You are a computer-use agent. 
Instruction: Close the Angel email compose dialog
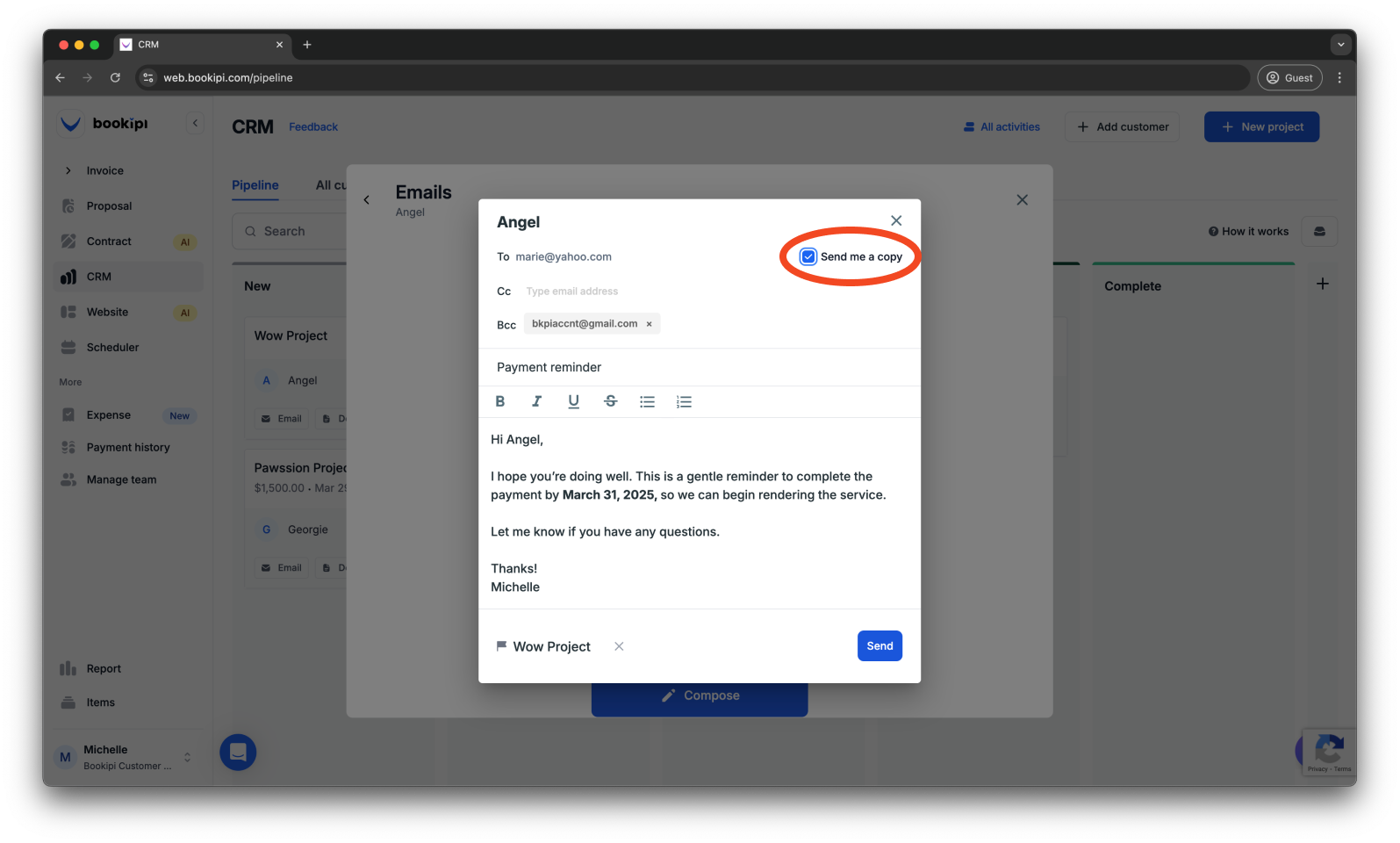click(x=896, y=220)
